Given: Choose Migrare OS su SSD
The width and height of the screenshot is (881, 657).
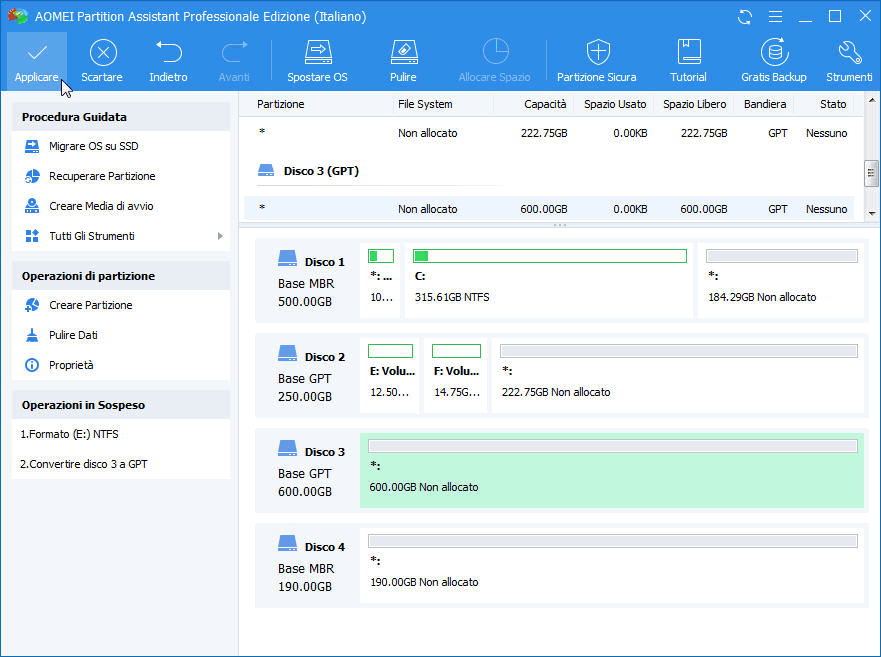Looking at the screenshot, I should 94,146.
